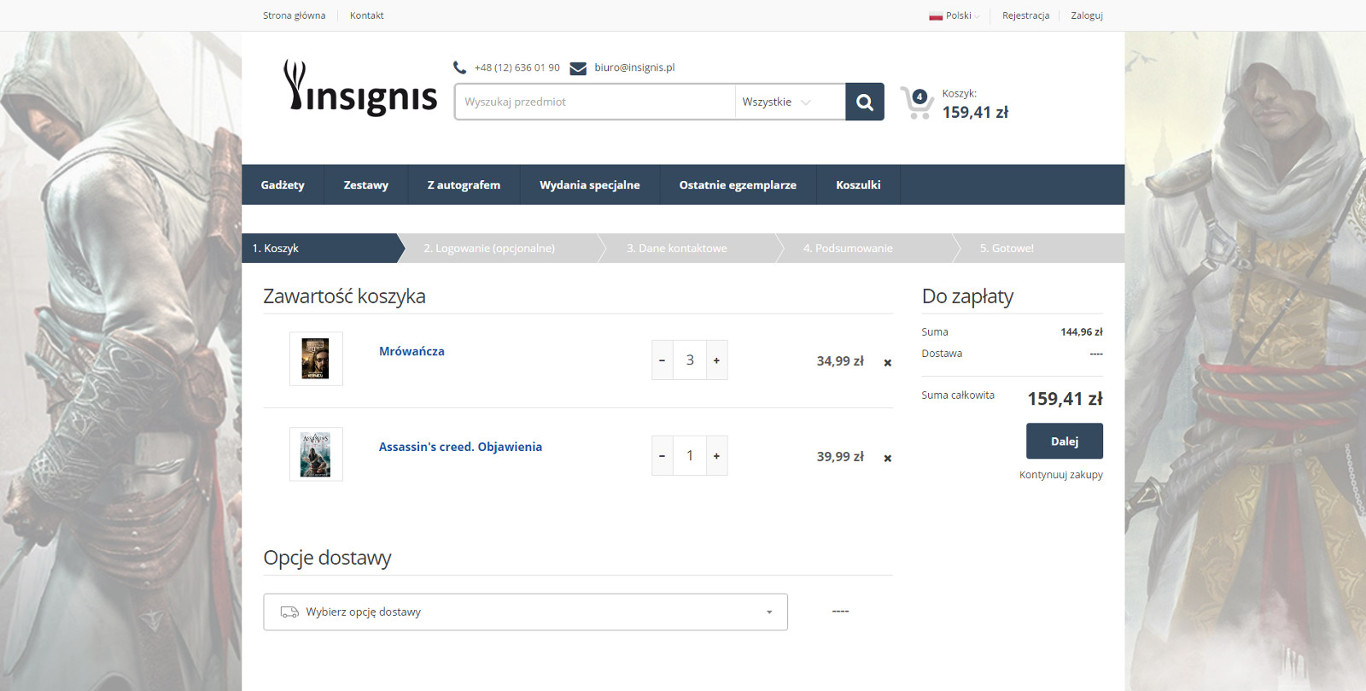Select step 5. Gotowe!

pyautogui.click(x=1040, y=248)
